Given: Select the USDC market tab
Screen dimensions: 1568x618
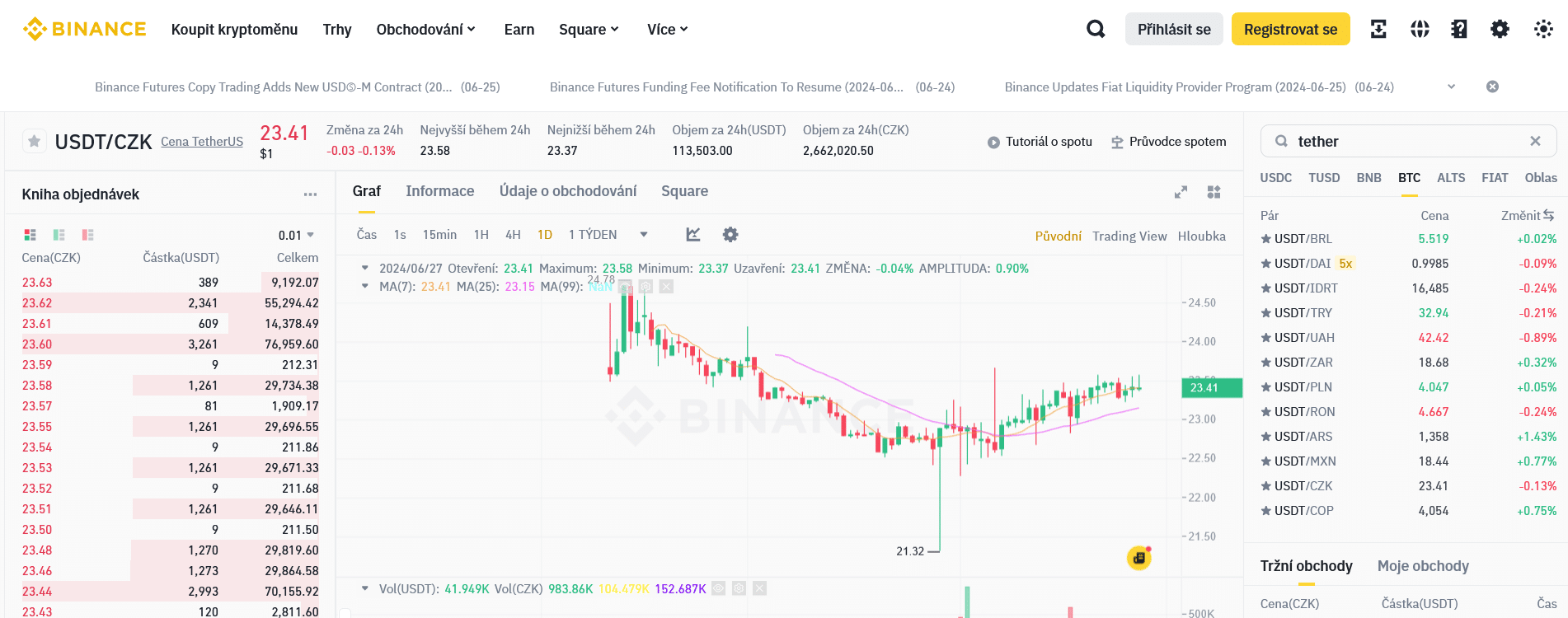Looking at the screenshot, I should [1276, 178].
